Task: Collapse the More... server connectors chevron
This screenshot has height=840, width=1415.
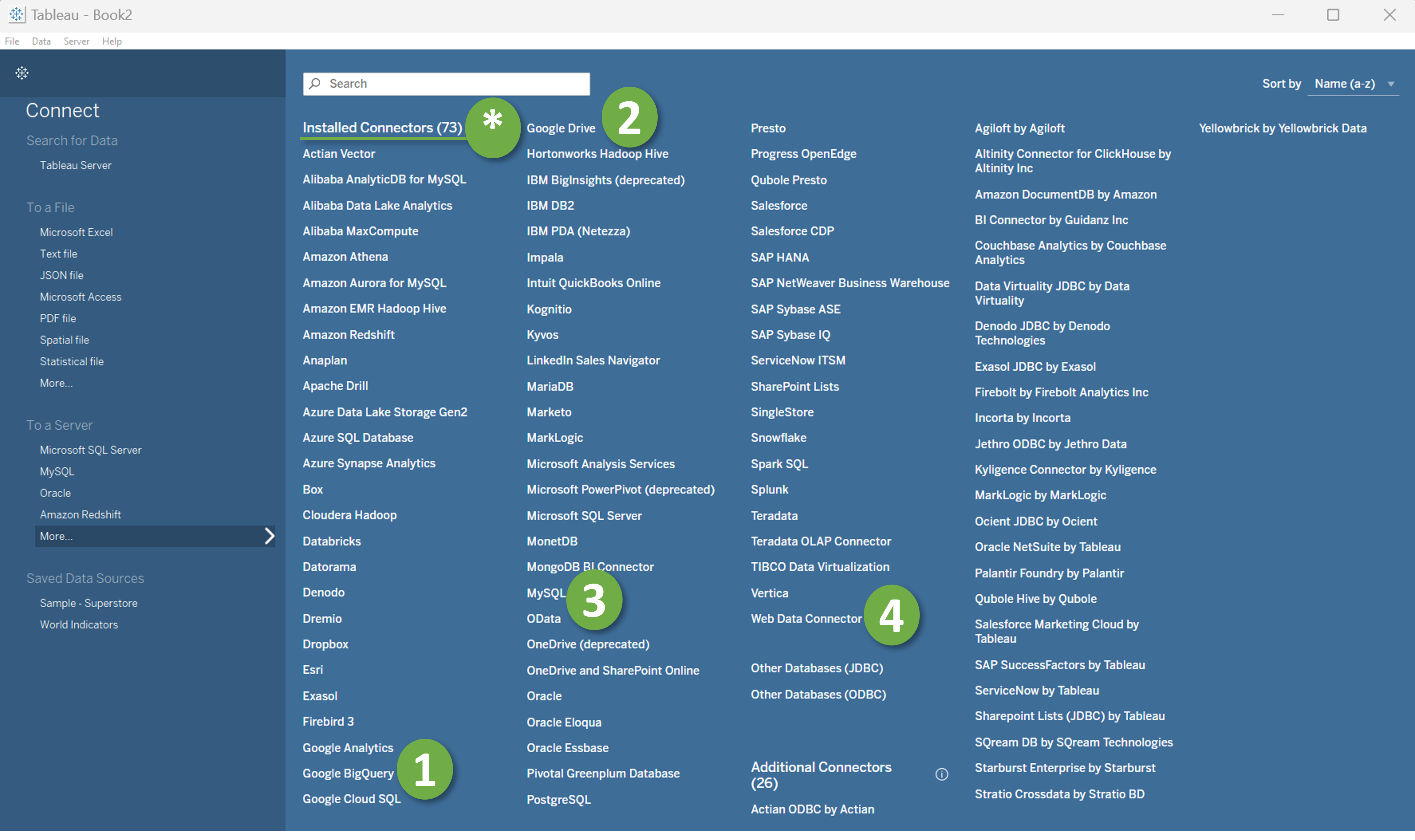Action: click(x=269, y=536)
